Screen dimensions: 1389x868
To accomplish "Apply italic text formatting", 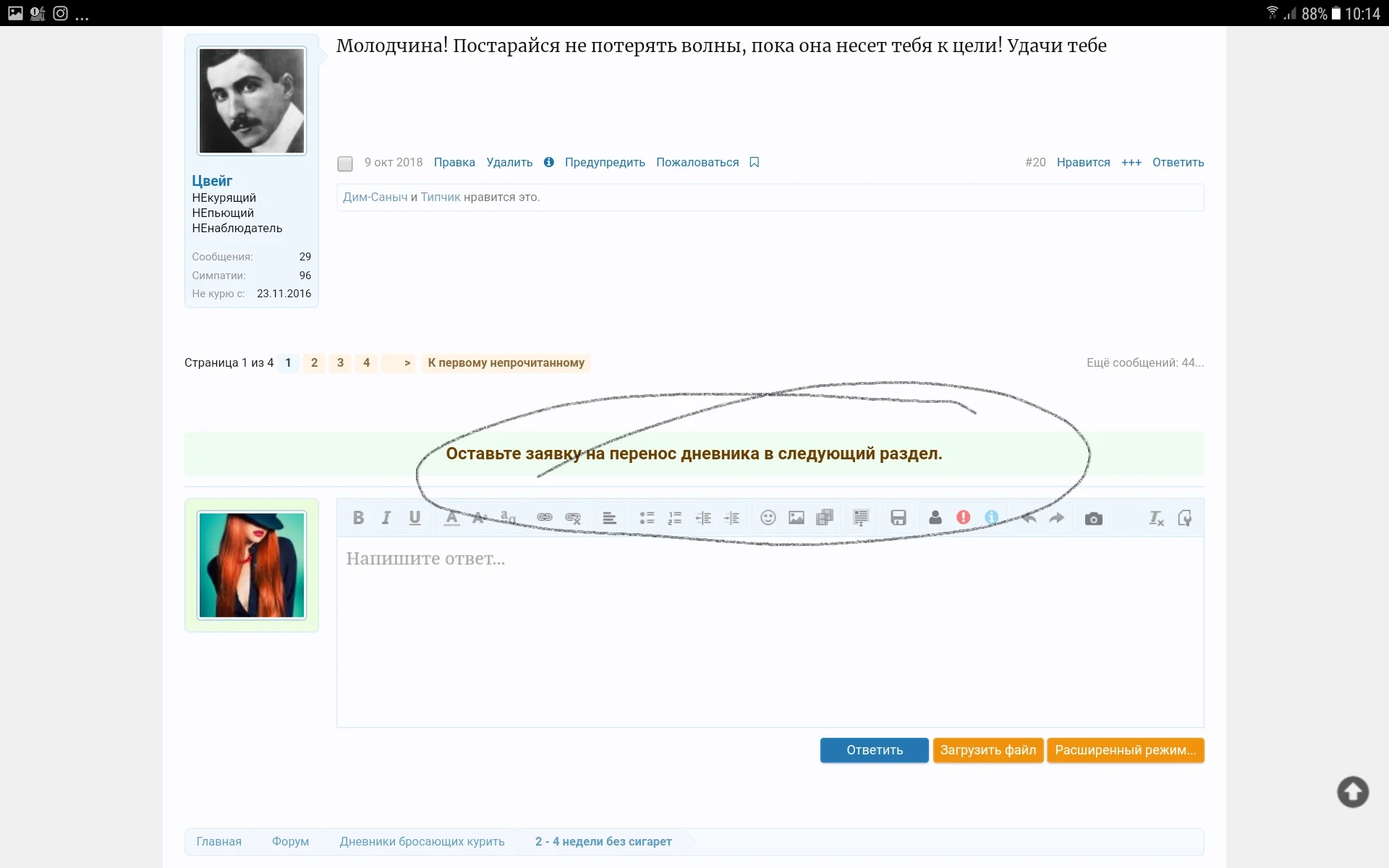I will (x=386, y=518).
